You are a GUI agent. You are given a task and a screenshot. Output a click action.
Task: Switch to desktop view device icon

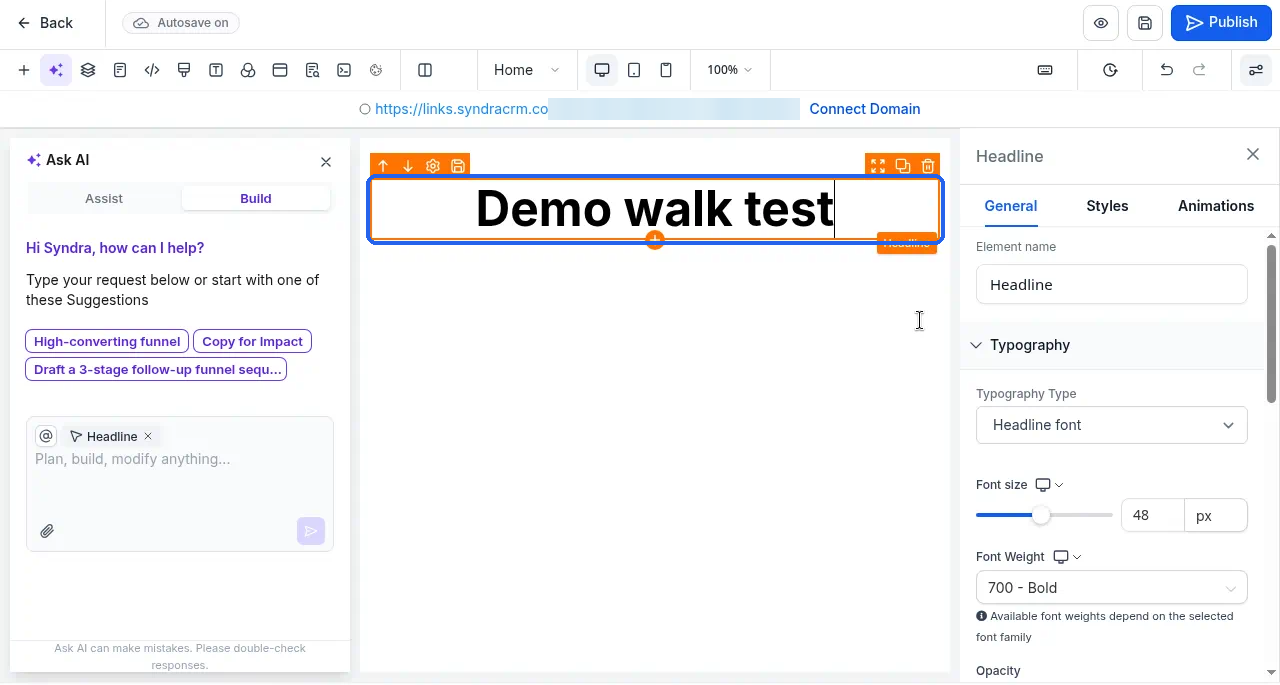[602, 70]
